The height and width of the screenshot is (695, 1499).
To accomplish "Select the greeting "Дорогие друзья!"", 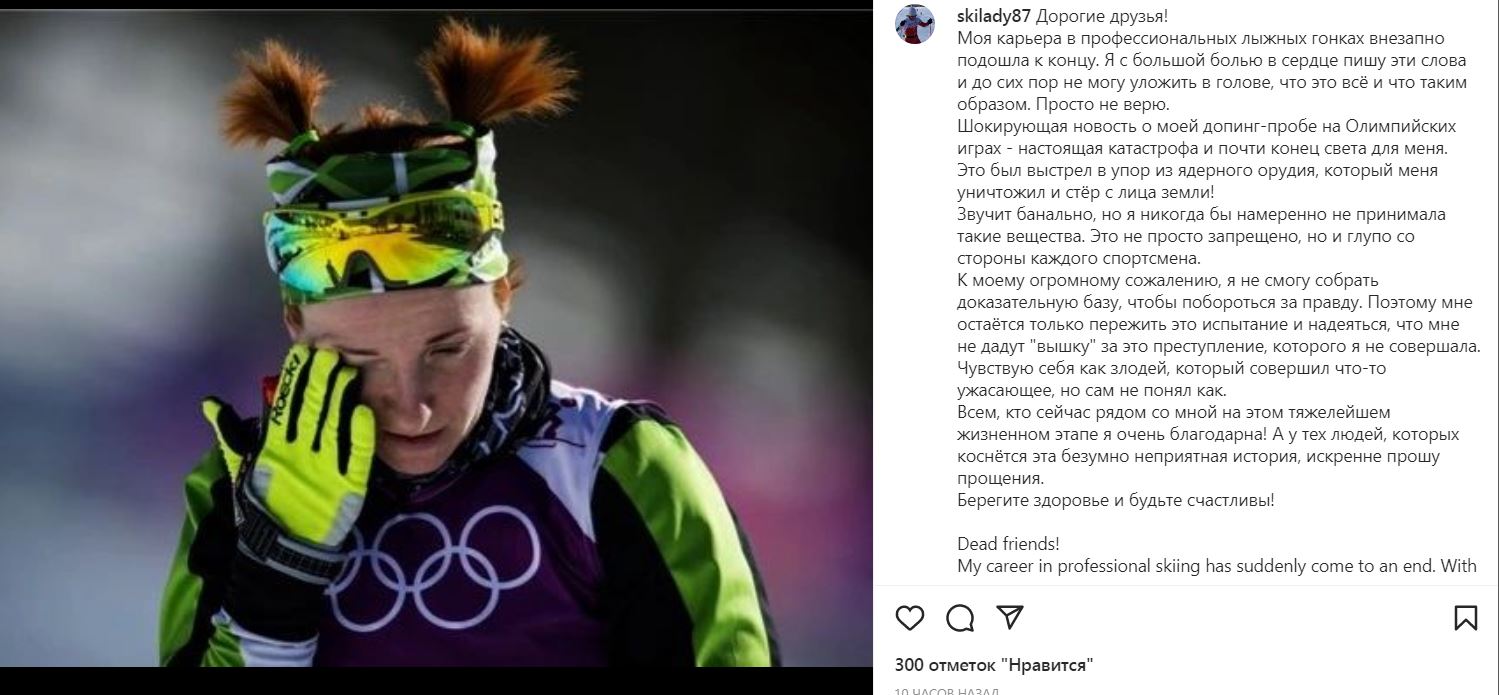I will [x=1101, y=17].
